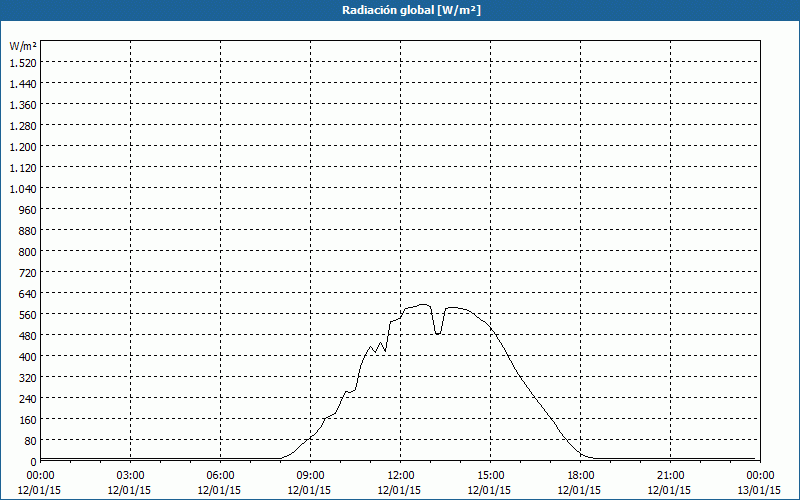Click the 960 y-axis value
Image resolution: width=800 pixels, height=500 pixels.
click(x=30, y=210)
